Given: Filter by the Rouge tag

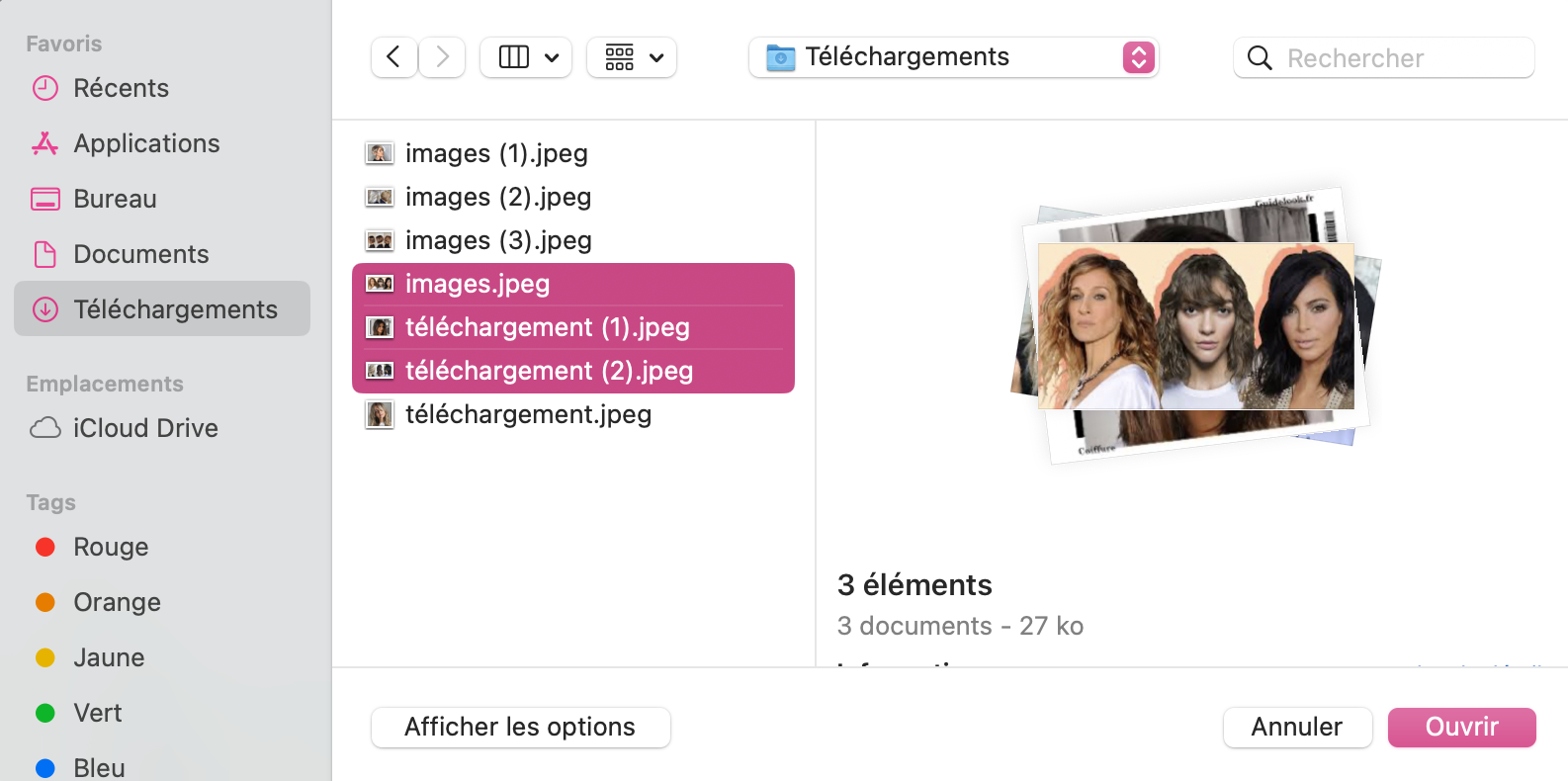Looking at the screenshot, I should click(110, 547).
